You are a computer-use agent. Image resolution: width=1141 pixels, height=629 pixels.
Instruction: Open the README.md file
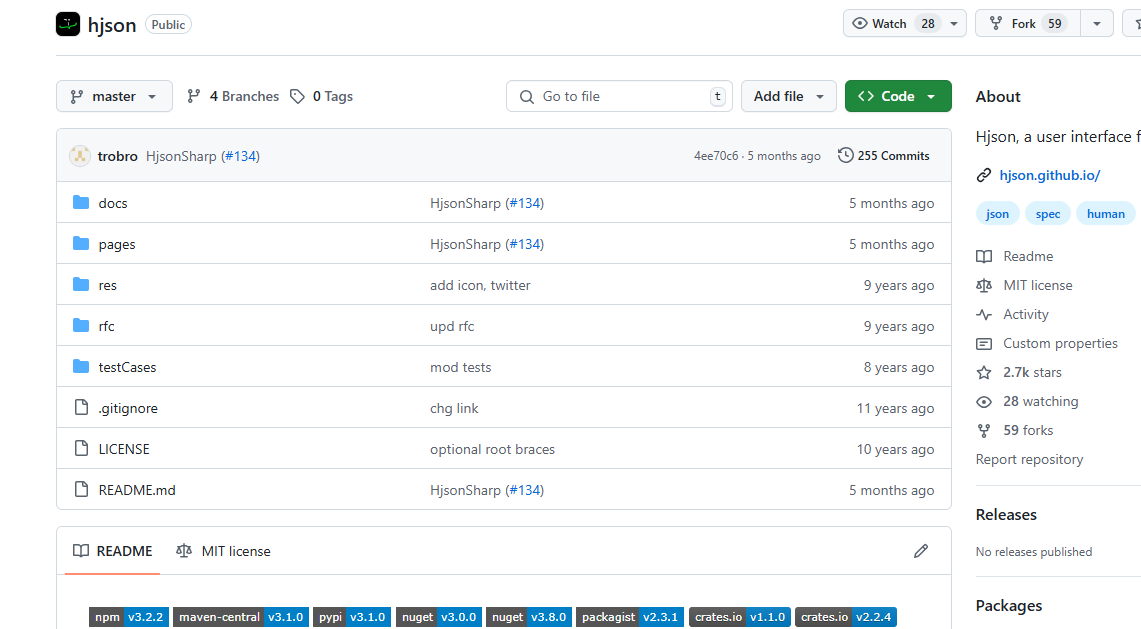pyautogui.click(x=137, y=490)
